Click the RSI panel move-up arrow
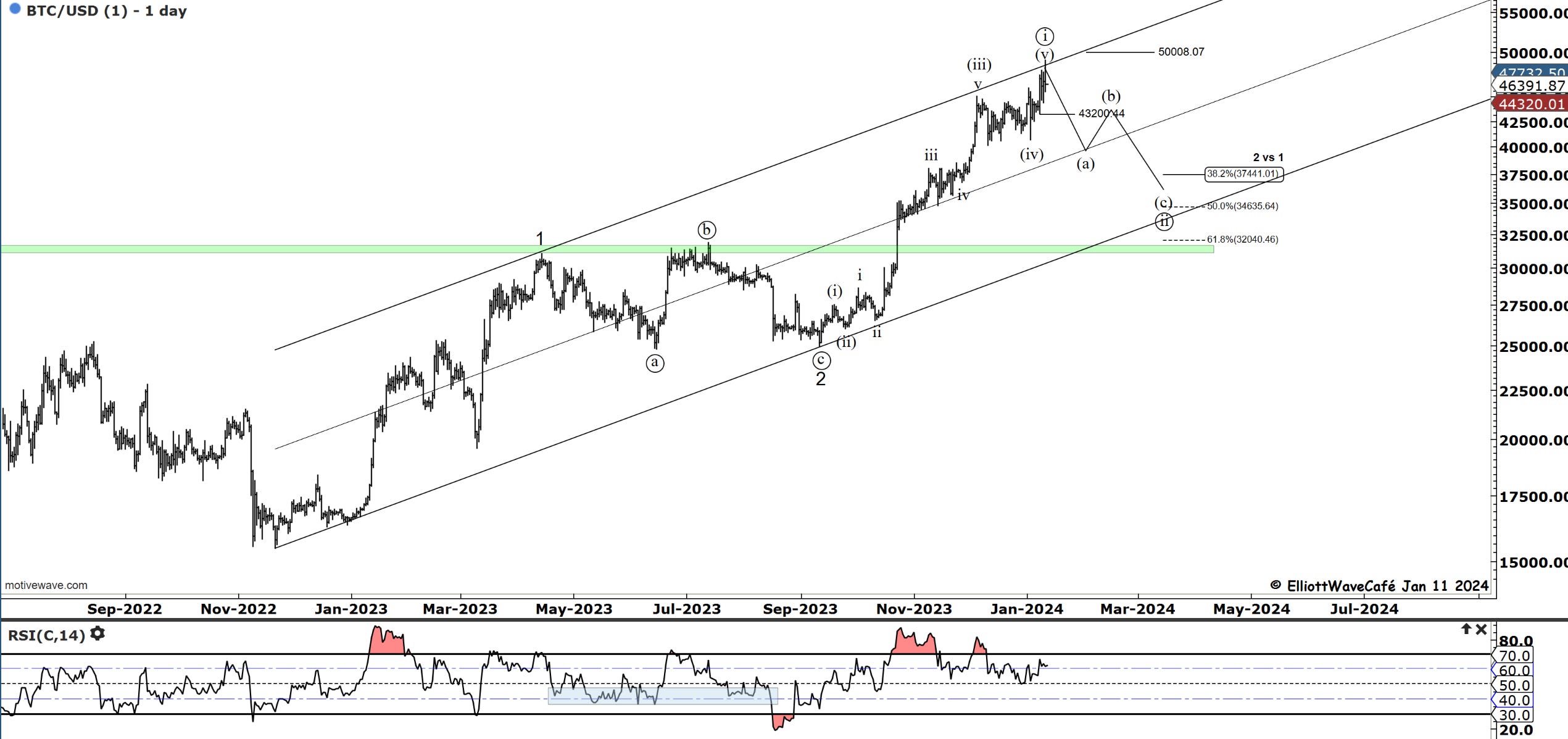The image size is (1568, 739). [1466, 629]
